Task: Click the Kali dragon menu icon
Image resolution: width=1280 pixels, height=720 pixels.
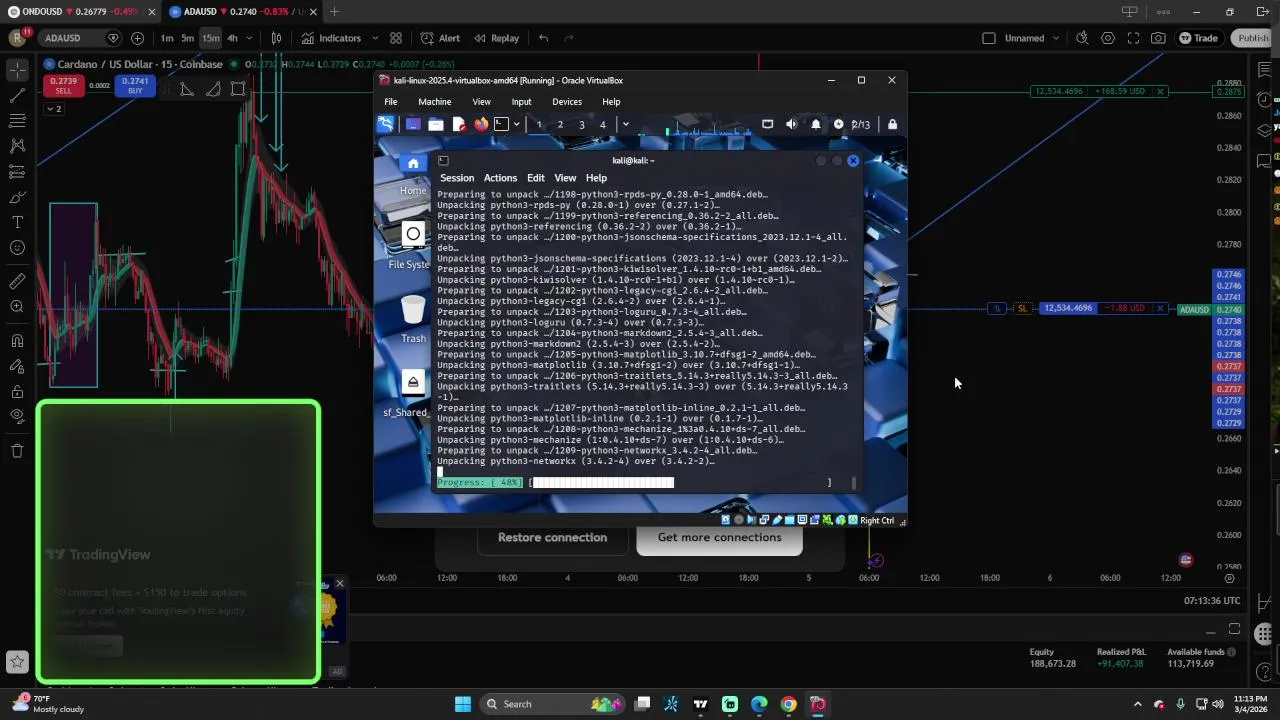Action: click(x=385, y=124)
